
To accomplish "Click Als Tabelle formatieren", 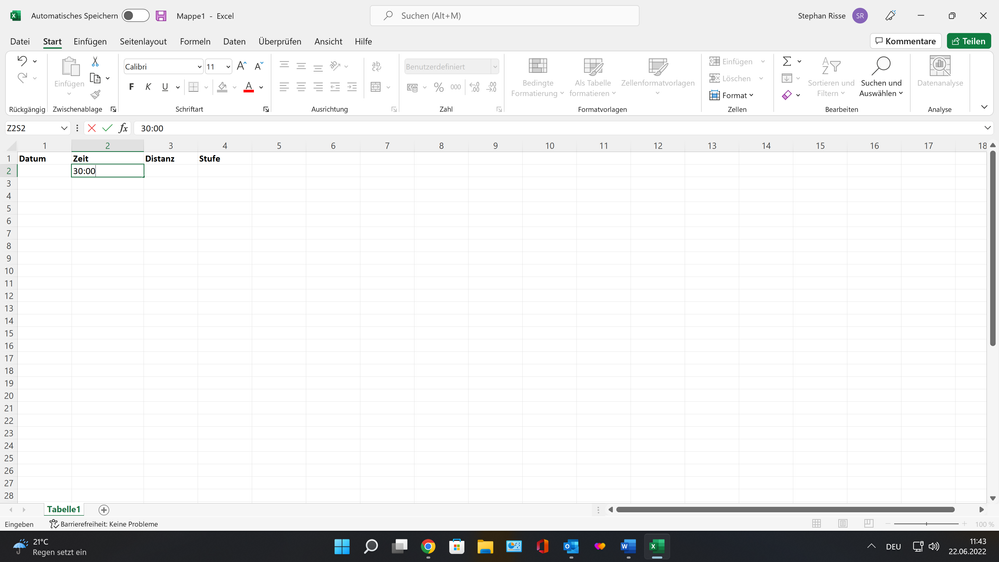I will (x=593, y=77).
